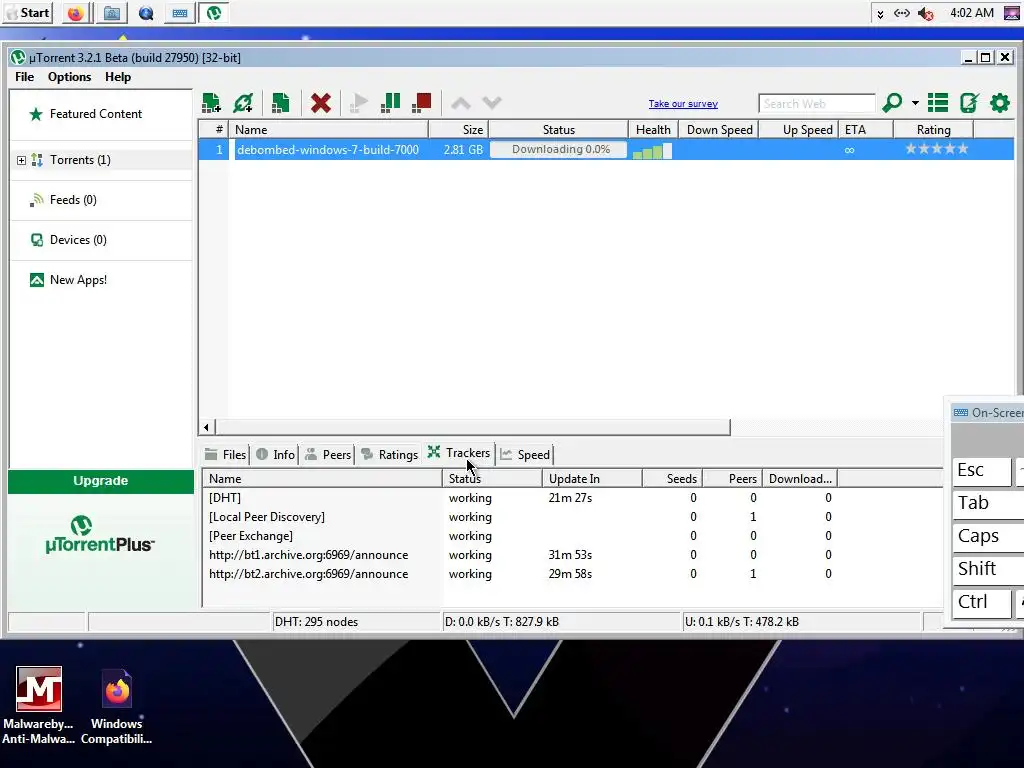This screenshot has height=768, width=1024.
Task: Click the green Upgrade button
Action: point(101,481)
